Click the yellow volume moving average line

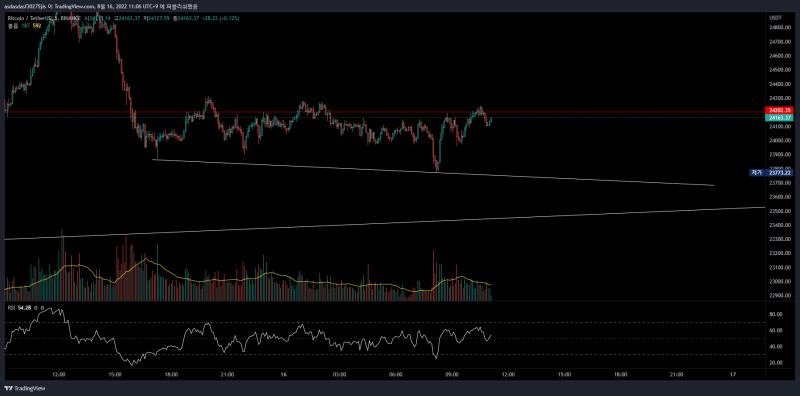[247, 280]
